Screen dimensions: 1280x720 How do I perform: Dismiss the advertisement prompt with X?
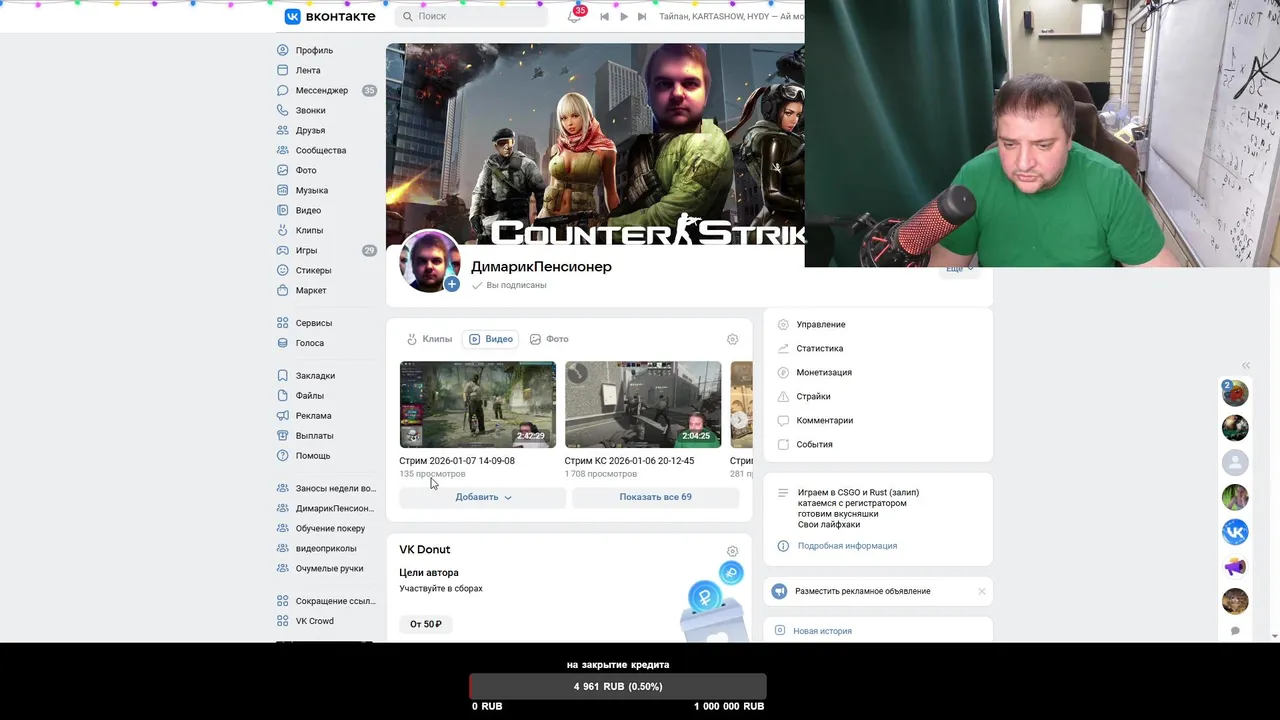coord(981,591)
